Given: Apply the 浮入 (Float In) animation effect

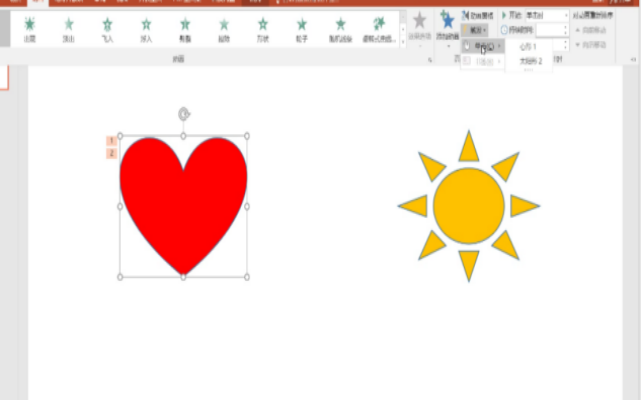Looking at the screenshot, I should pos(146,29).
